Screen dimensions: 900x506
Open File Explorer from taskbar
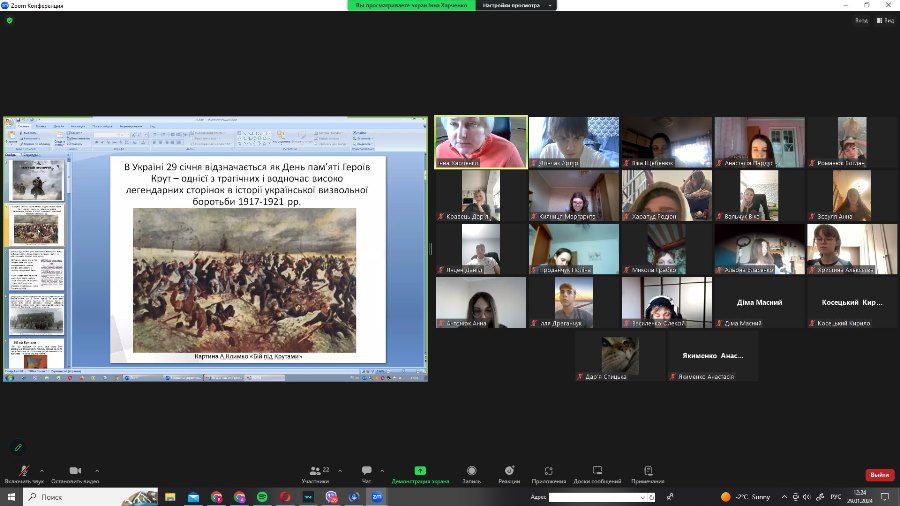pyautogui.click(x=170, y=497)
